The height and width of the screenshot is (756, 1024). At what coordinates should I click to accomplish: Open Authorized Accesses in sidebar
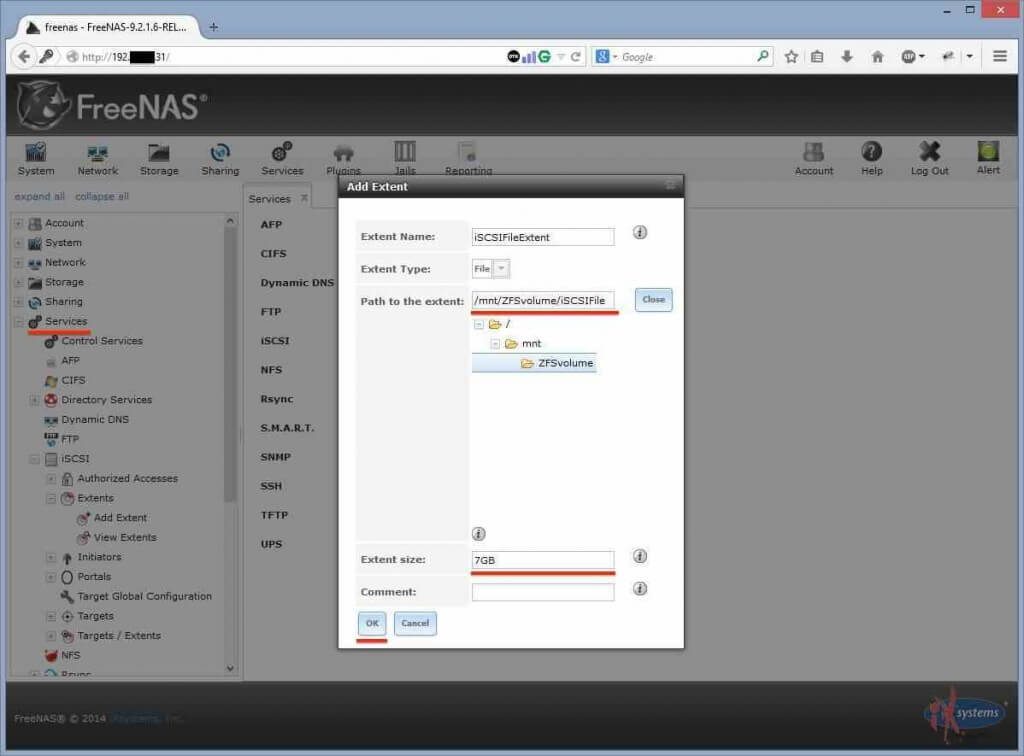coord(127,479)
